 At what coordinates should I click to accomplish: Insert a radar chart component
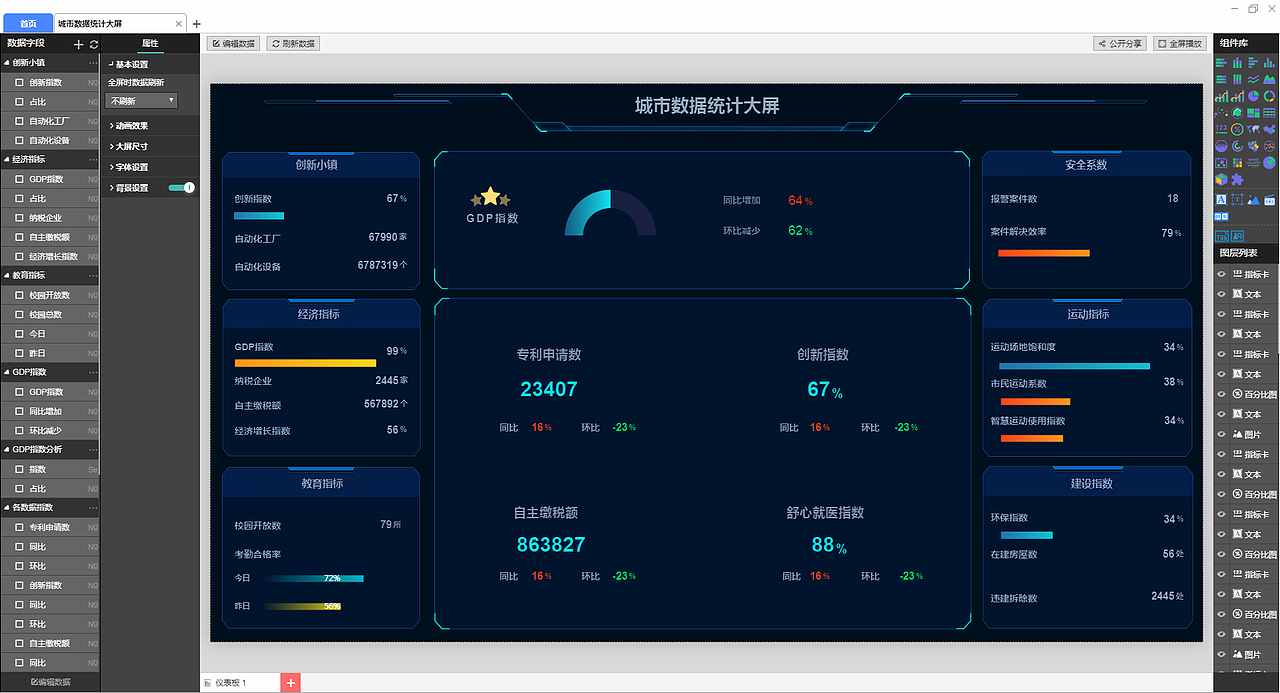point(1237,112)
